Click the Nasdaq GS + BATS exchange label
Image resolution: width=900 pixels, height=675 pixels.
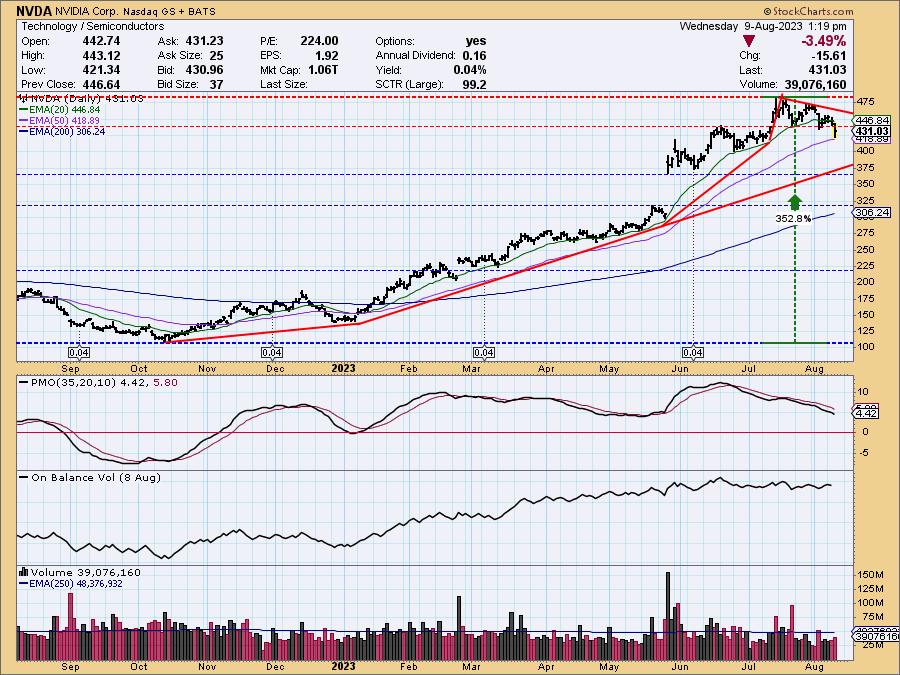click(169, 11)
